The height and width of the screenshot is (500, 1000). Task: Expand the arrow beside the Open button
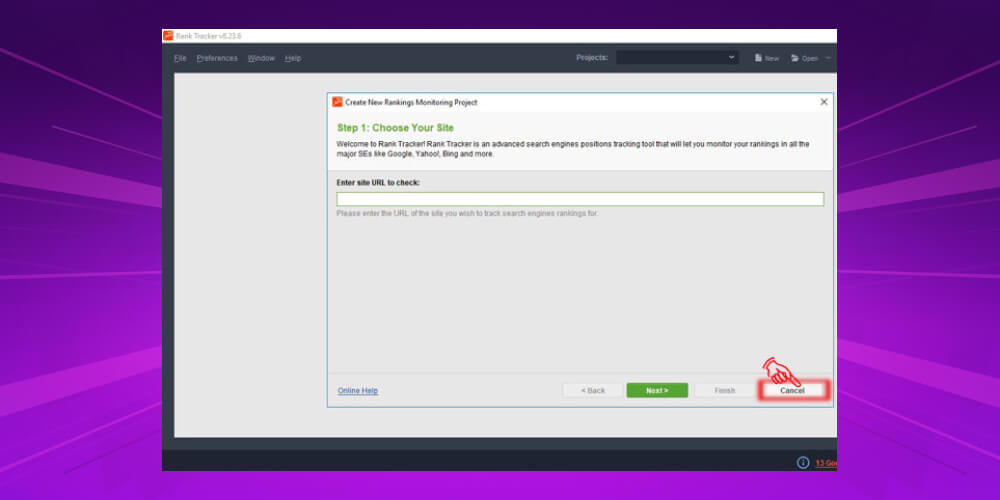pos(828,58)
